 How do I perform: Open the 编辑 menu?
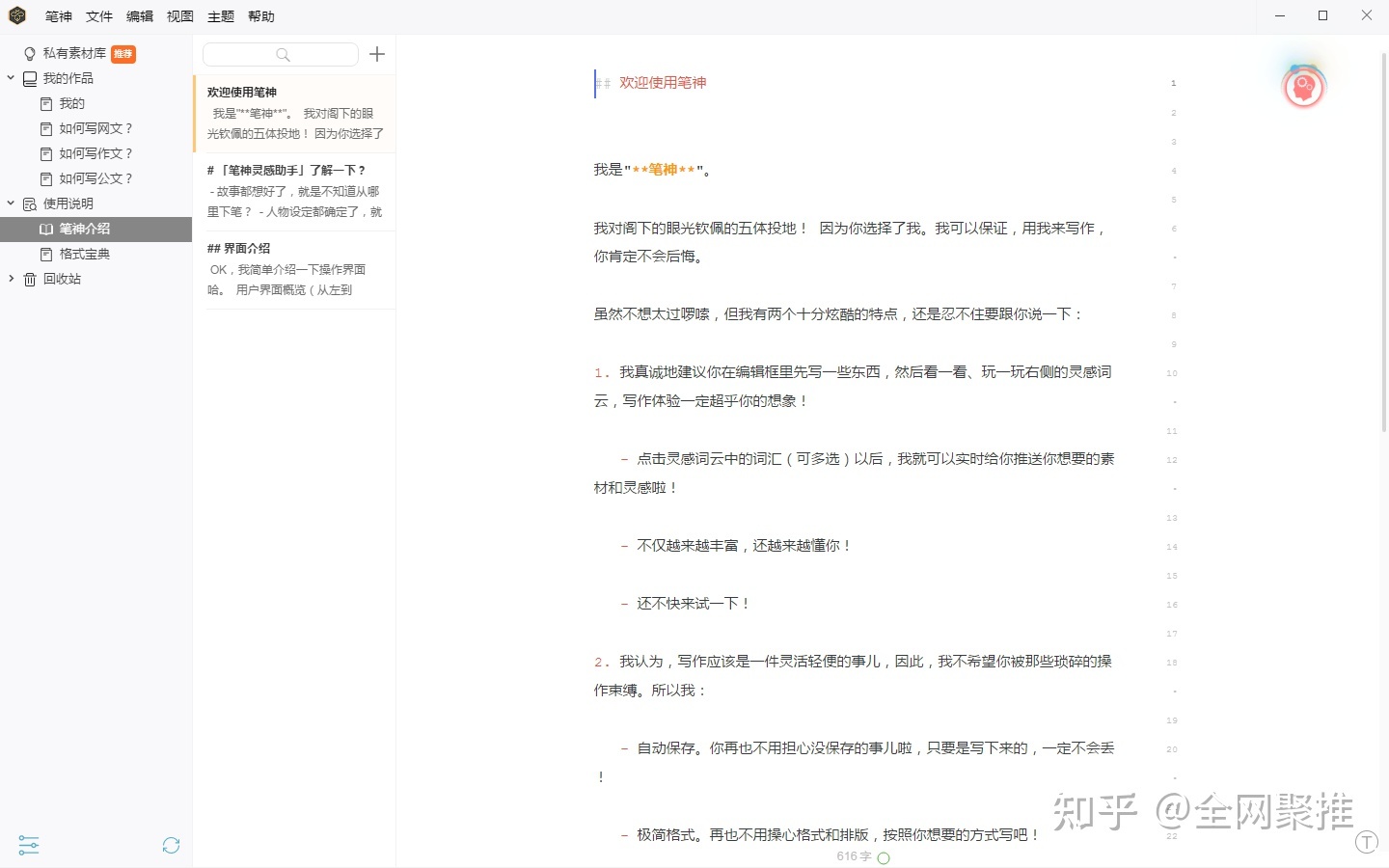click(140, 16)
